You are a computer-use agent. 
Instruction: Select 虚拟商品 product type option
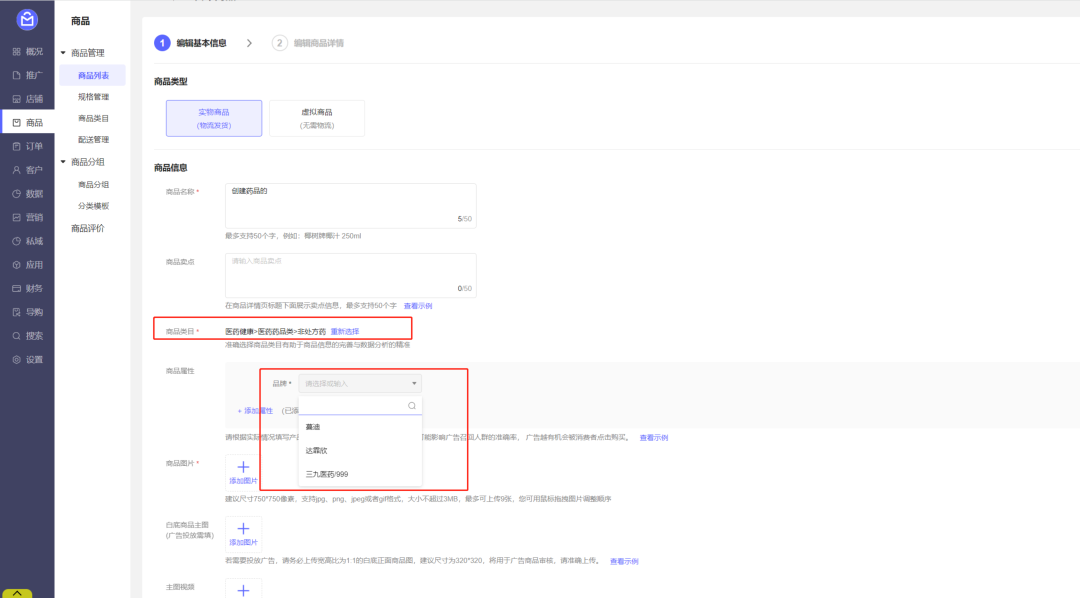click(317, 118)
